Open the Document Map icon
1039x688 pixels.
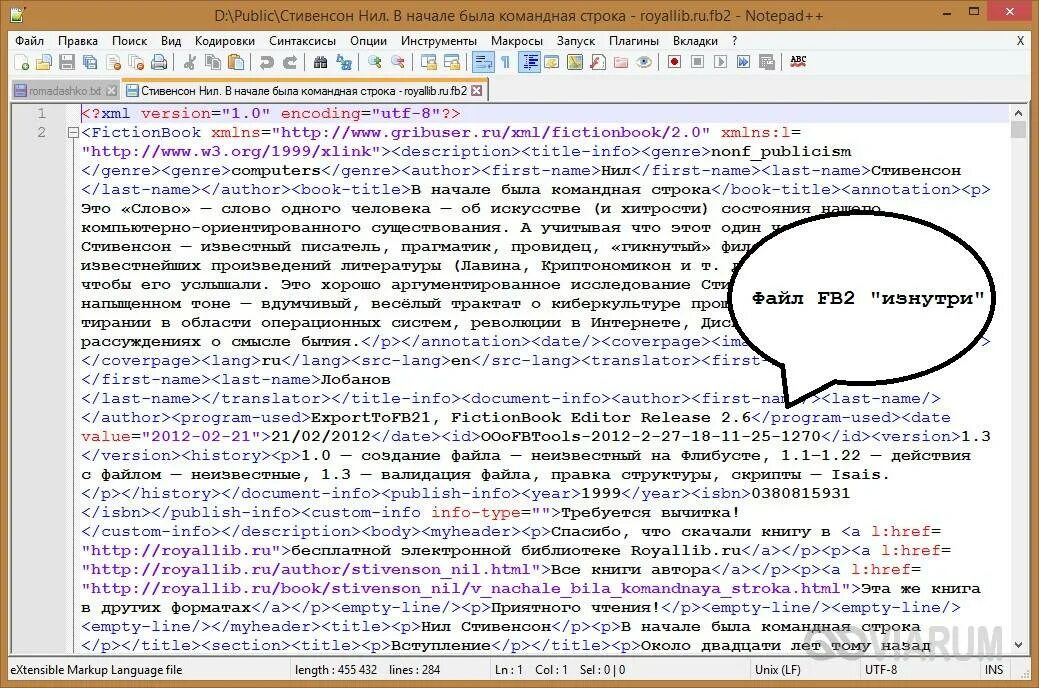pos(574,62)
